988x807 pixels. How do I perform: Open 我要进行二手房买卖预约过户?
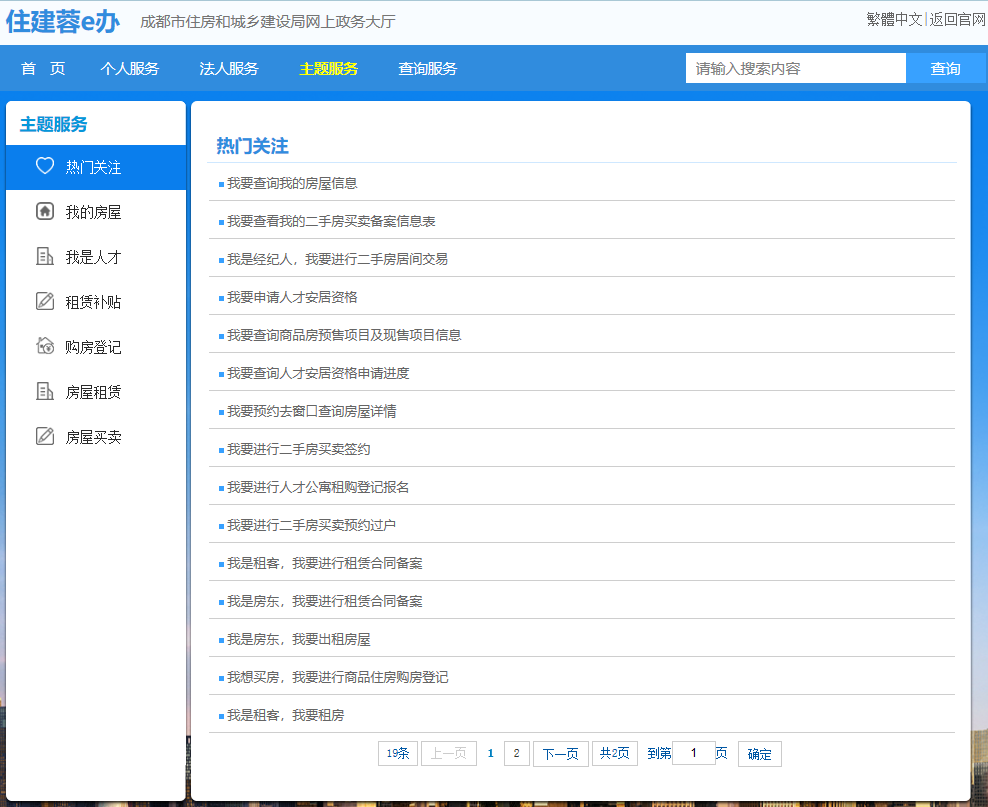pyautogui.click(x=311, y=525)
